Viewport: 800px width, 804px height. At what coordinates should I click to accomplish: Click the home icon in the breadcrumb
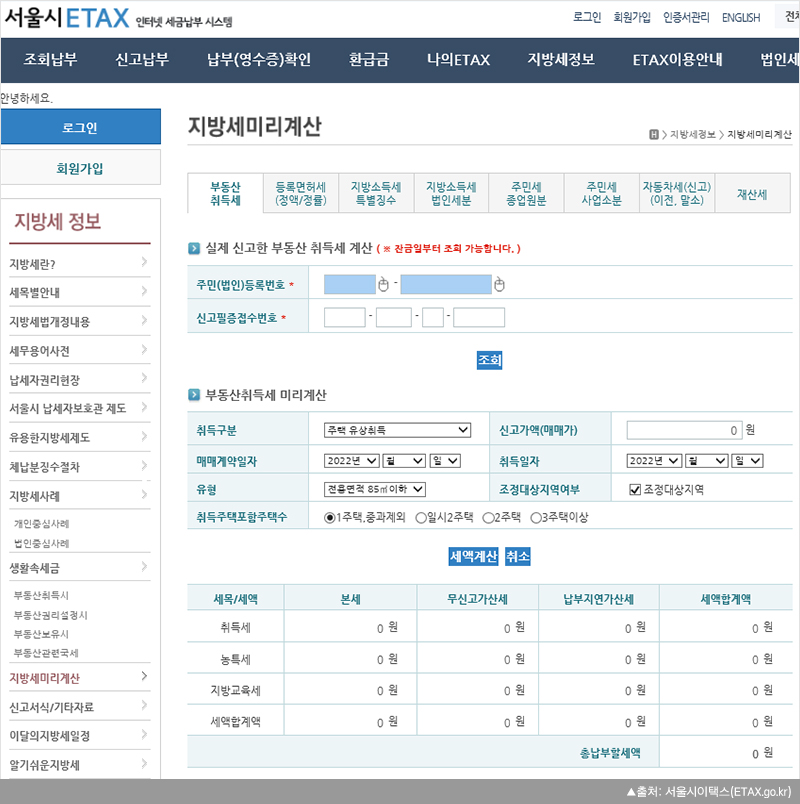tap(653, 135)
